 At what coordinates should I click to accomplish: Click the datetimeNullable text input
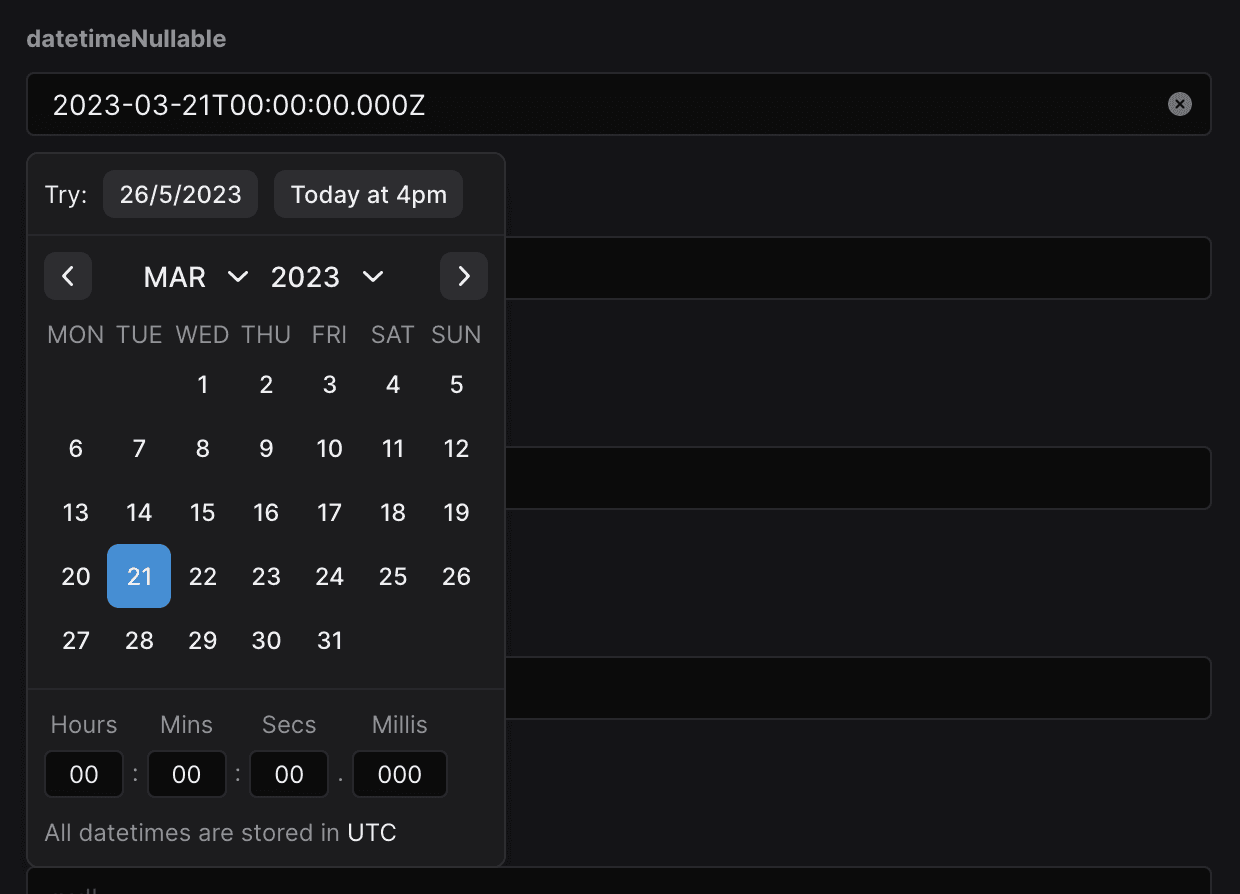point(619,104)
